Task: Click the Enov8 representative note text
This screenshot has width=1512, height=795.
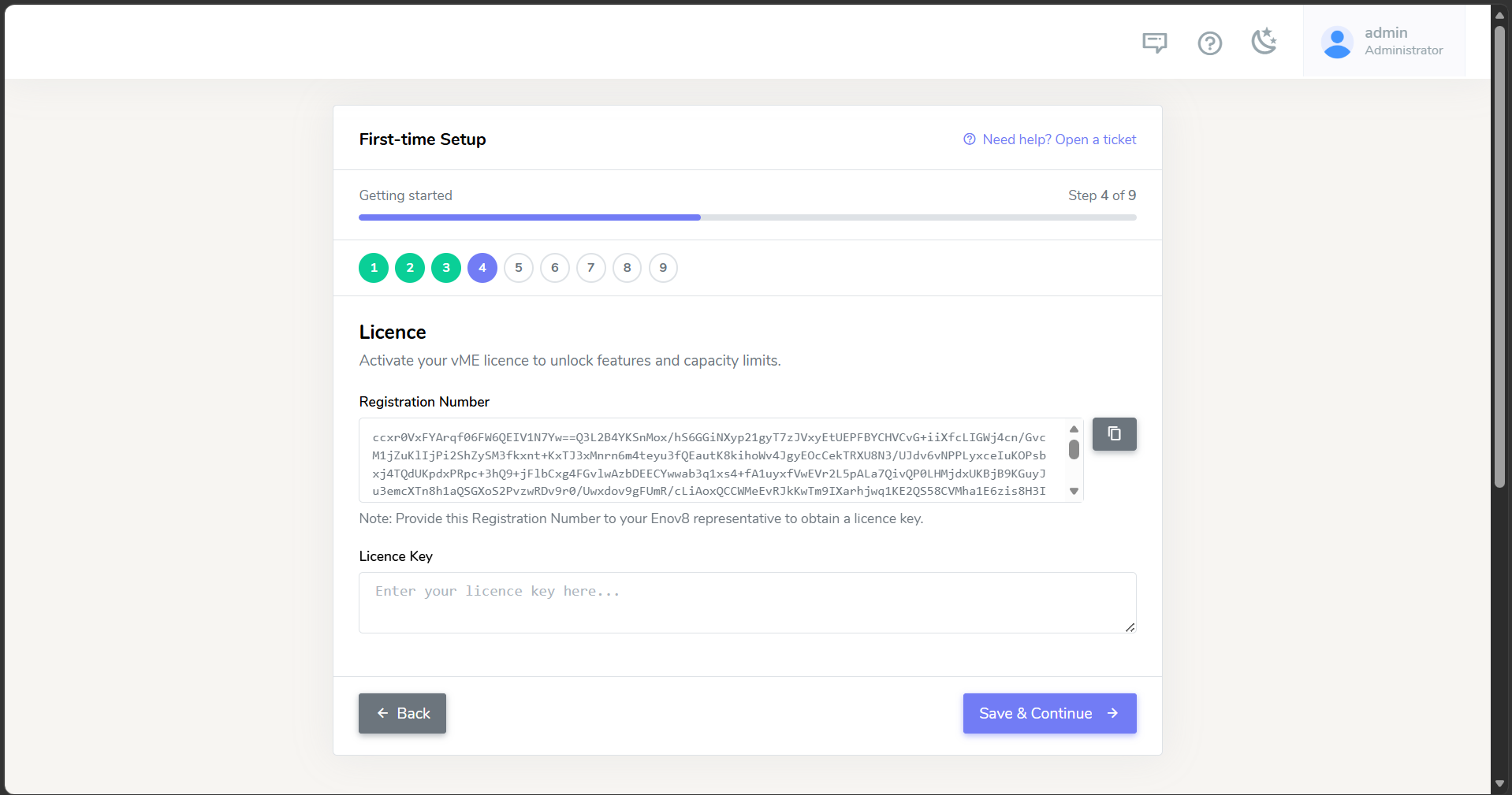Action: 641,518
